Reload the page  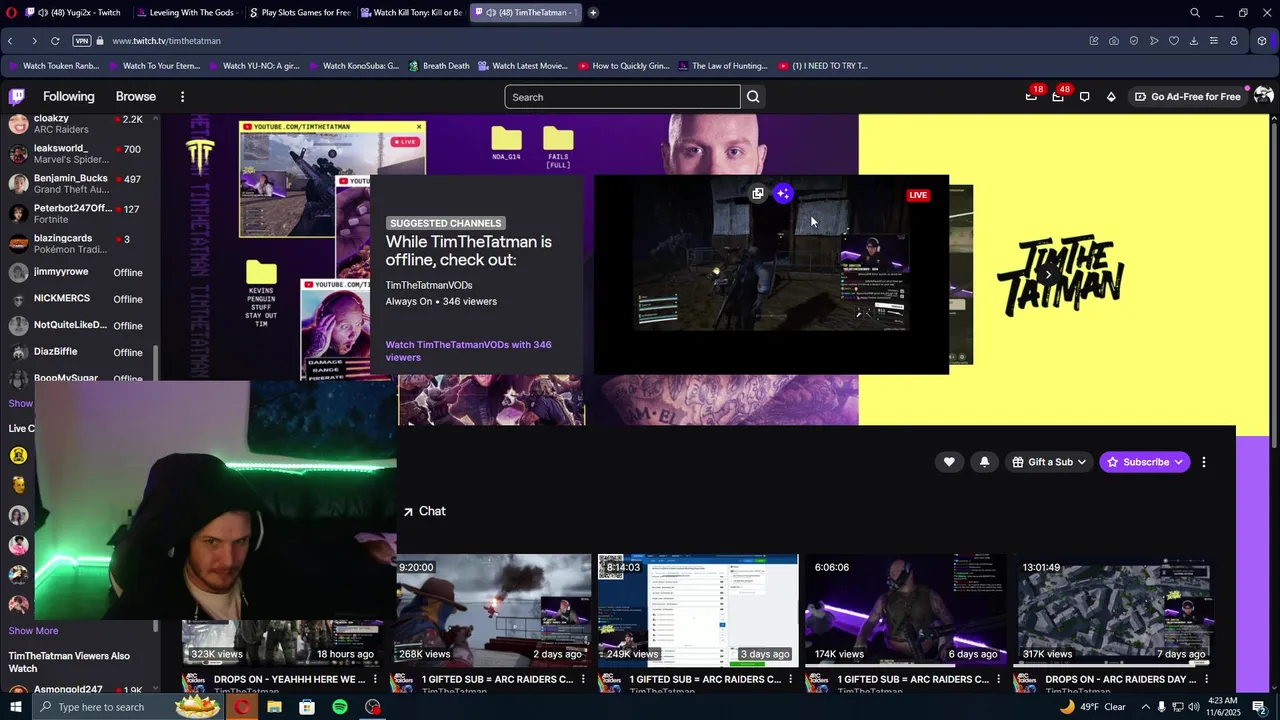(55, 41)
